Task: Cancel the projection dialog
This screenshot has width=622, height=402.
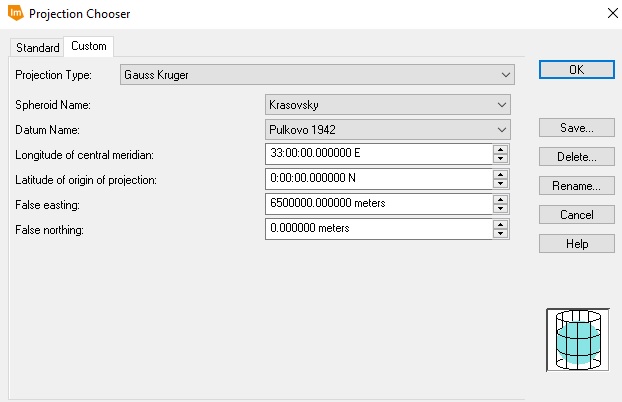Action: (576, 215)
